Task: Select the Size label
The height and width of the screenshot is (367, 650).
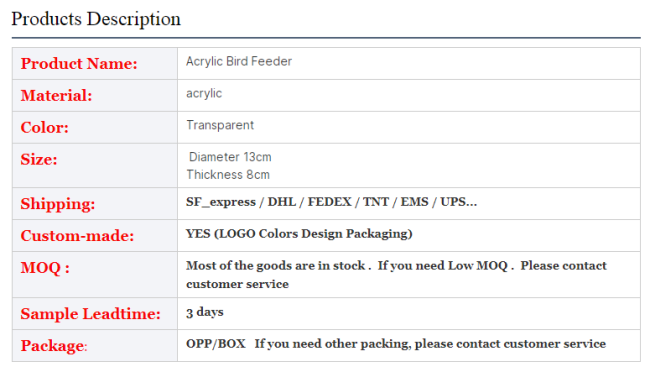Action: (x=39, y=159)
